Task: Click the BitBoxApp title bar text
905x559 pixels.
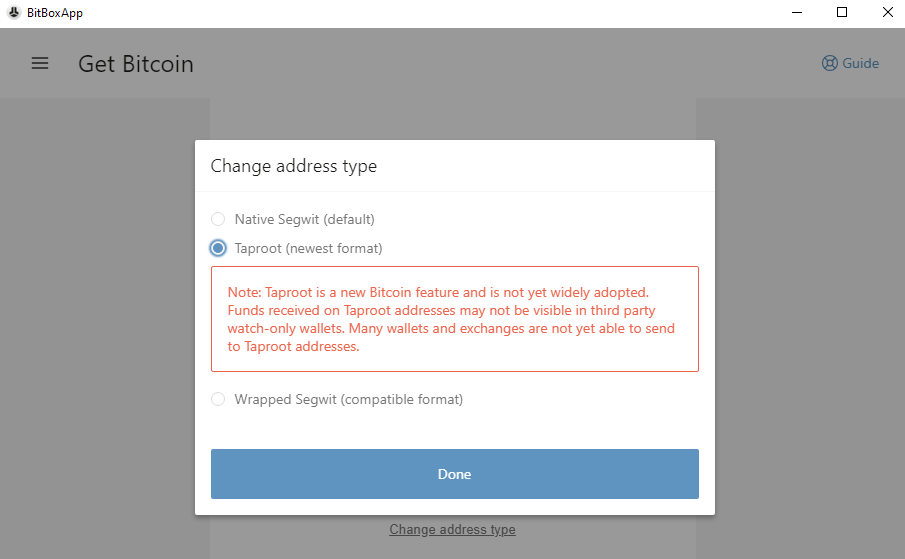Action: (55, 13)
